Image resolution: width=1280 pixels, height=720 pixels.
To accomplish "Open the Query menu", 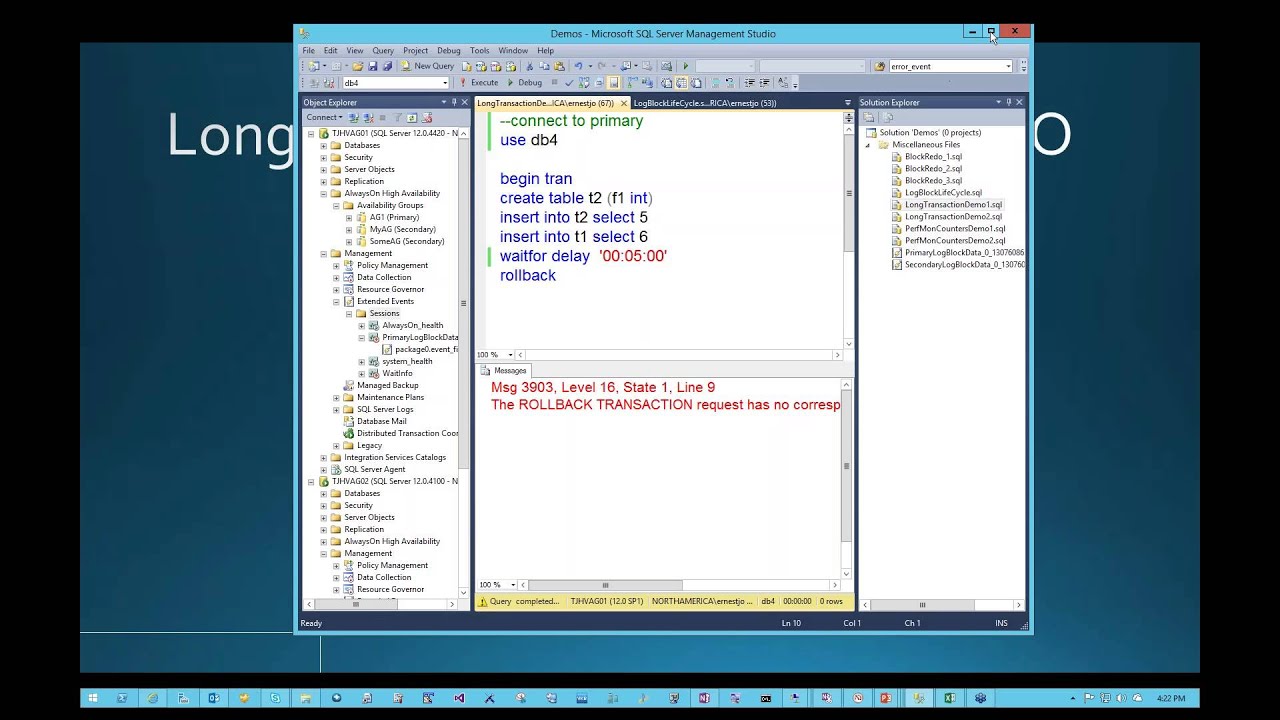I will point(383,50).
